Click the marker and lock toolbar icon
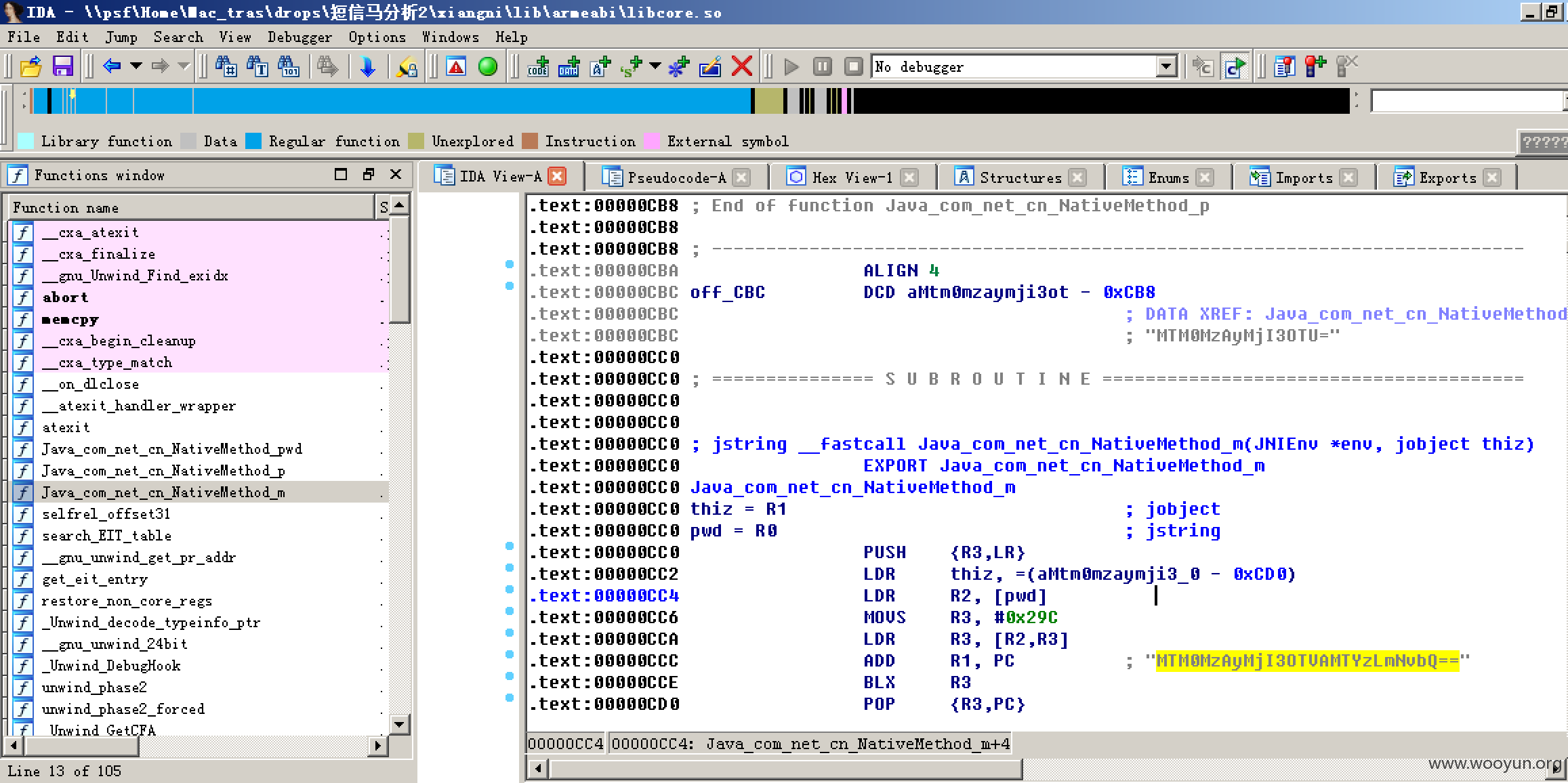1568x783 pixels. (x=407, y=66)
